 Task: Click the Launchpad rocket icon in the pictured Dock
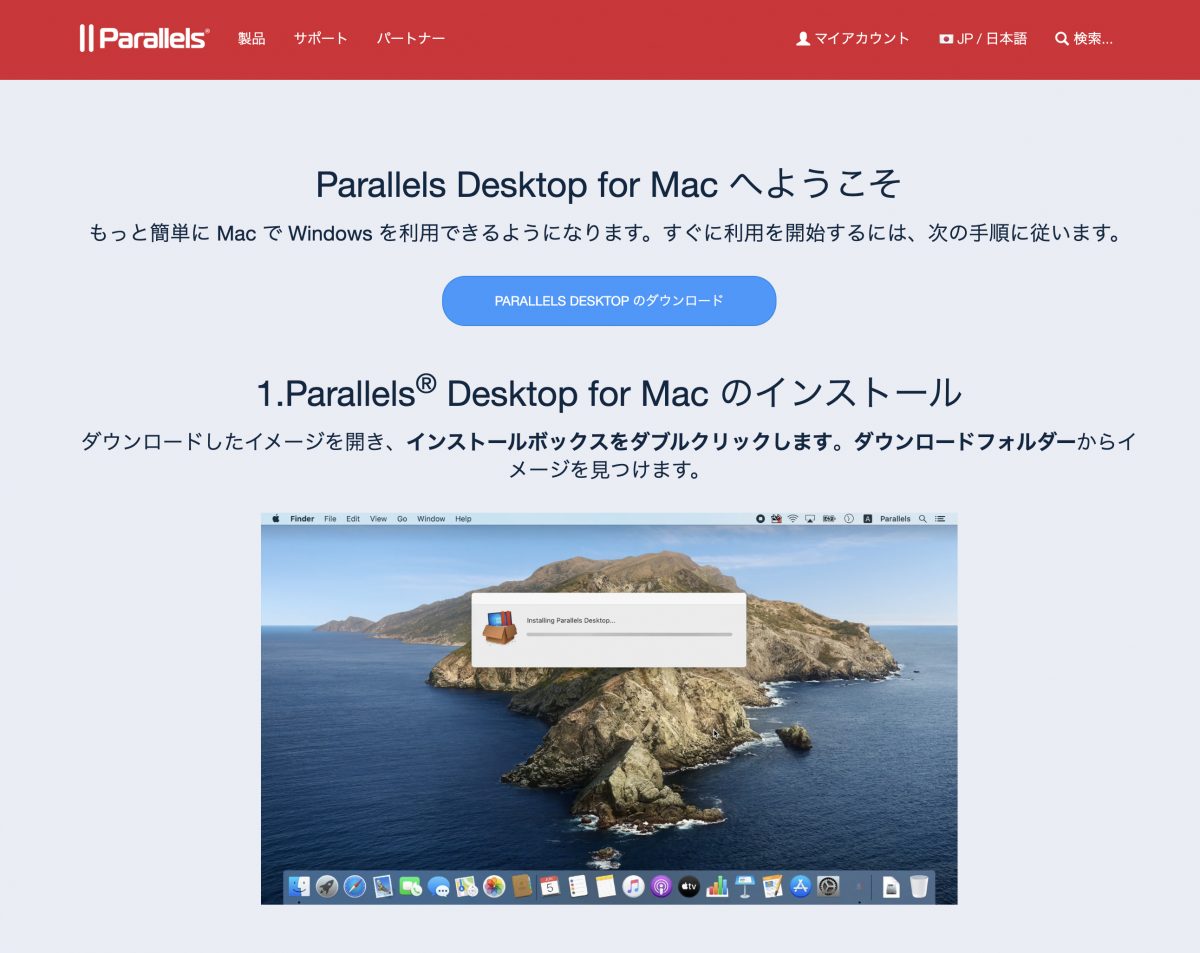pyautogui.click(x=327, y=886)
